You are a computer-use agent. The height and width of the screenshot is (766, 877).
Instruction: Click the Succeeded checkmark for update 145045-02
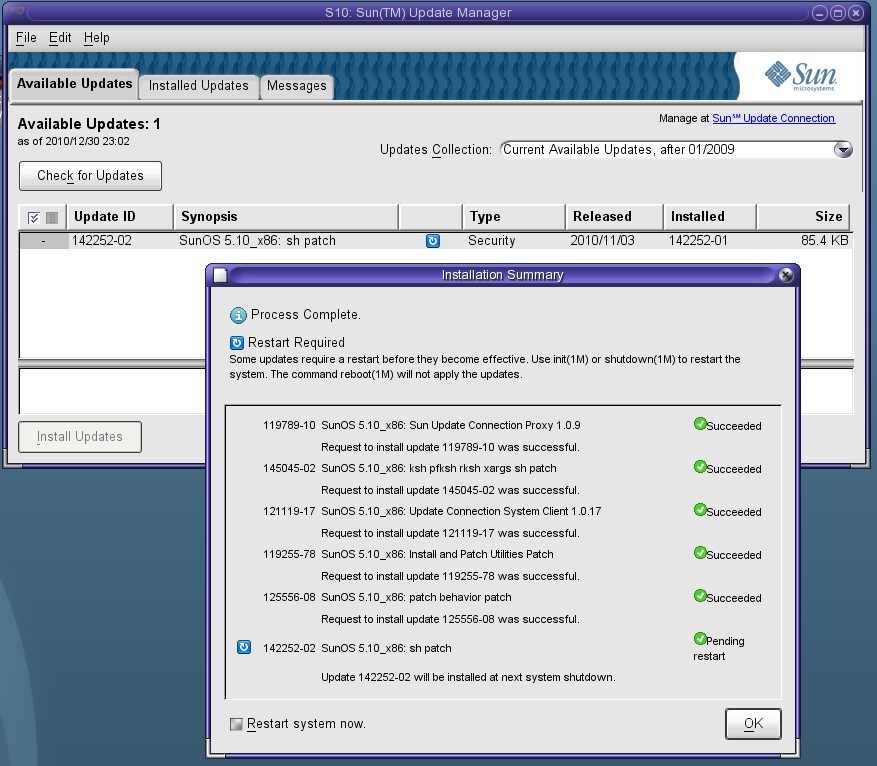[x=700, y=467]
